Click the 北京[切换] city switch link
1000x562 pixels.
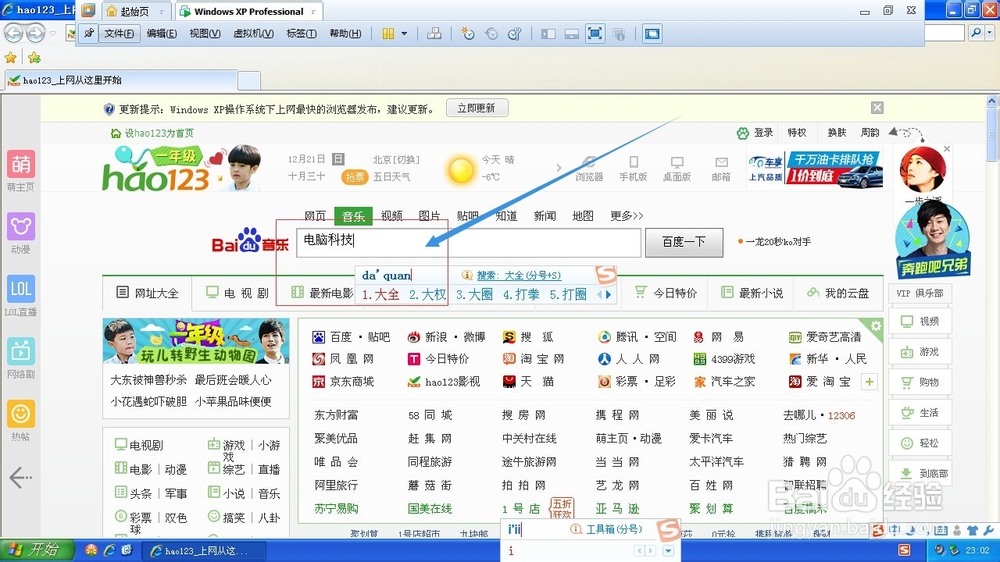(x=395, y=159)
